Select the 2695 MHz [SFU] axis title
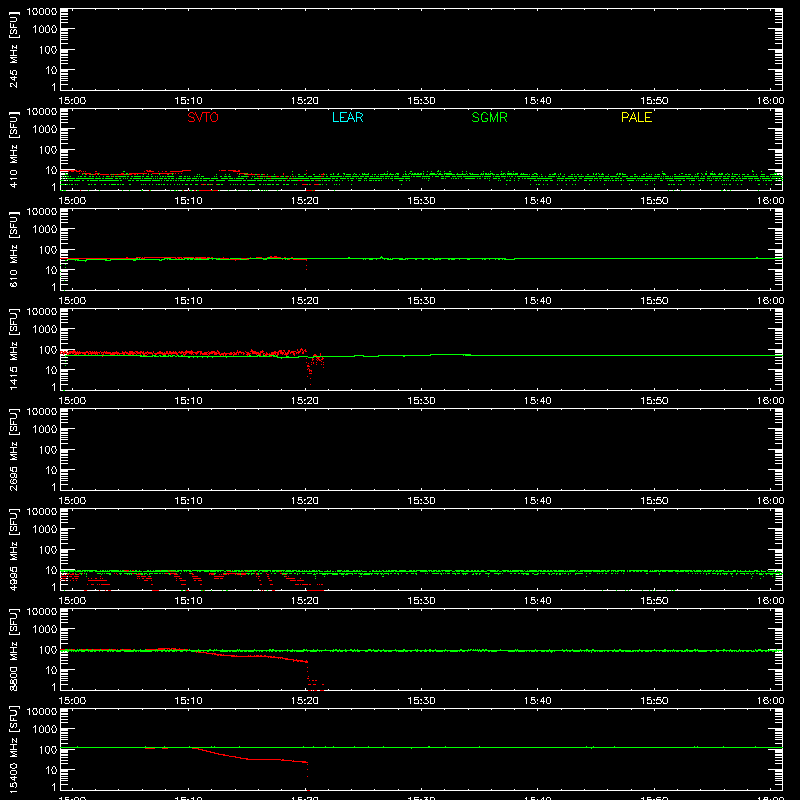This screenshot has width=800, height=800. coord(13,449)
